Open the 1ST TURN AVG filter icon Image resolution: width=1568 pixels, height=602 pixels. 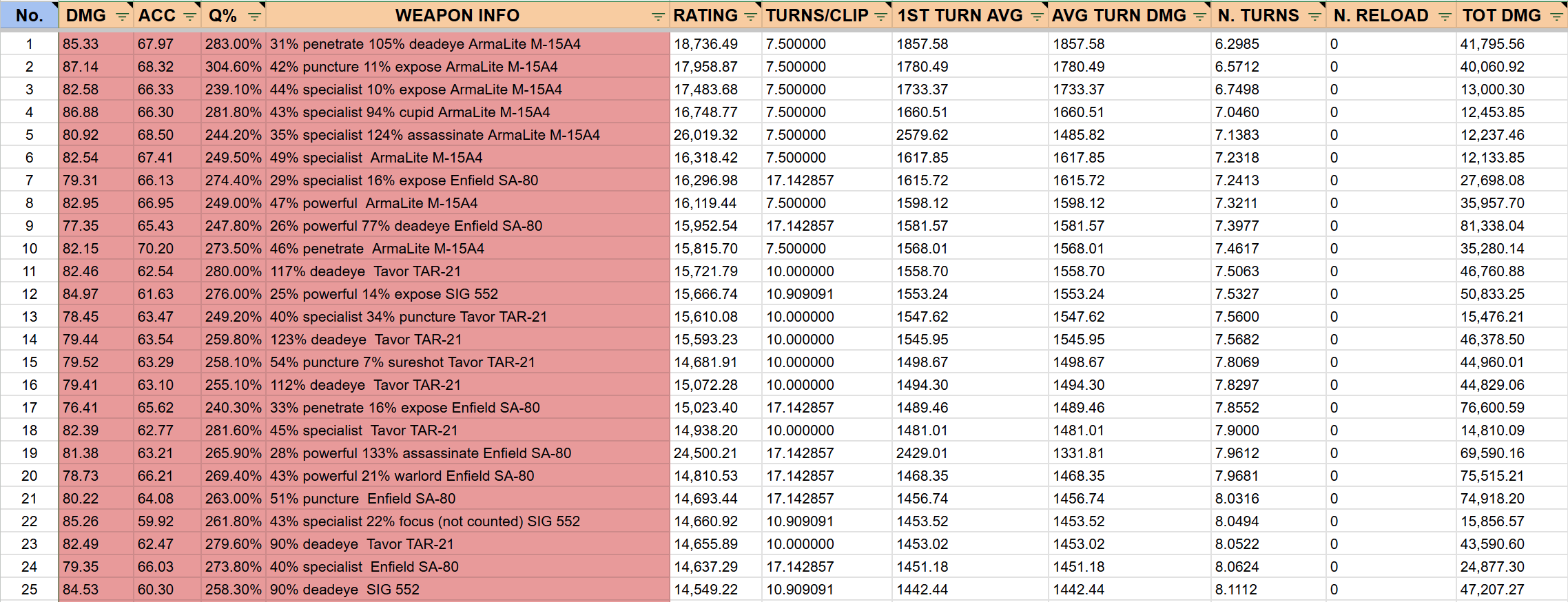1037,17
